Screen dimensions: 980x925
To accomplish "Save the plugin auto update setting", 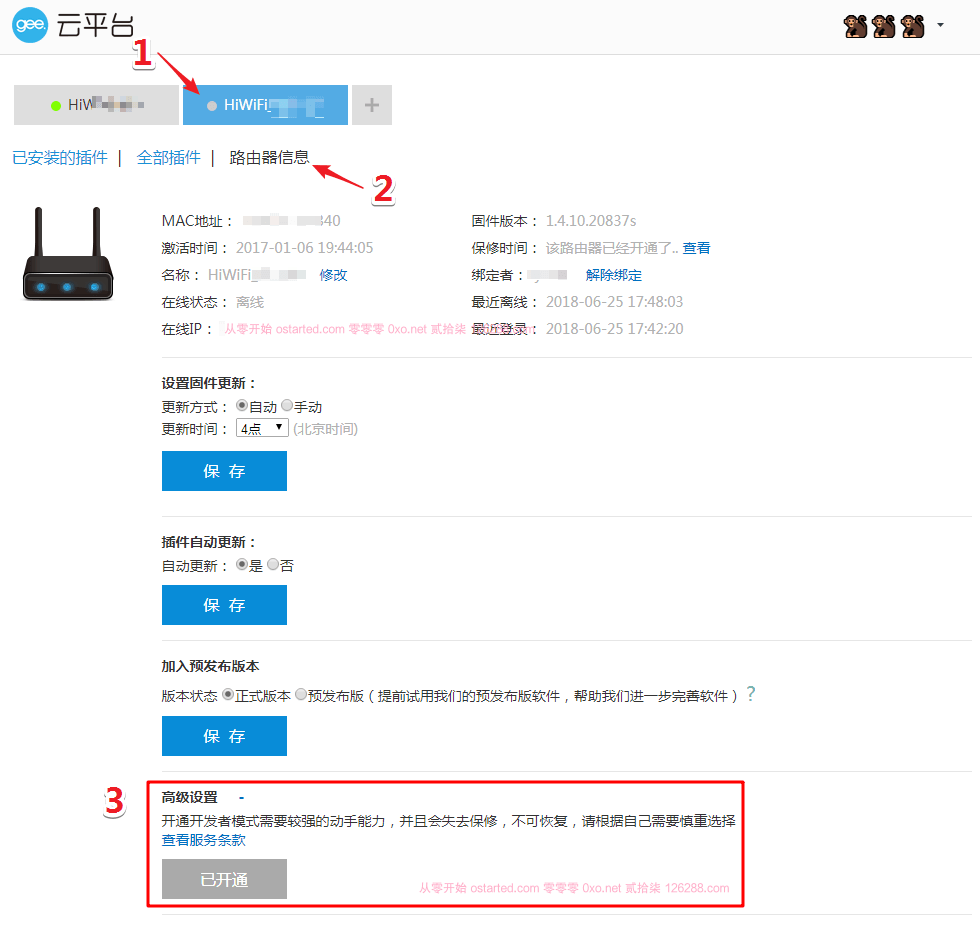I will tap(224, 605).
